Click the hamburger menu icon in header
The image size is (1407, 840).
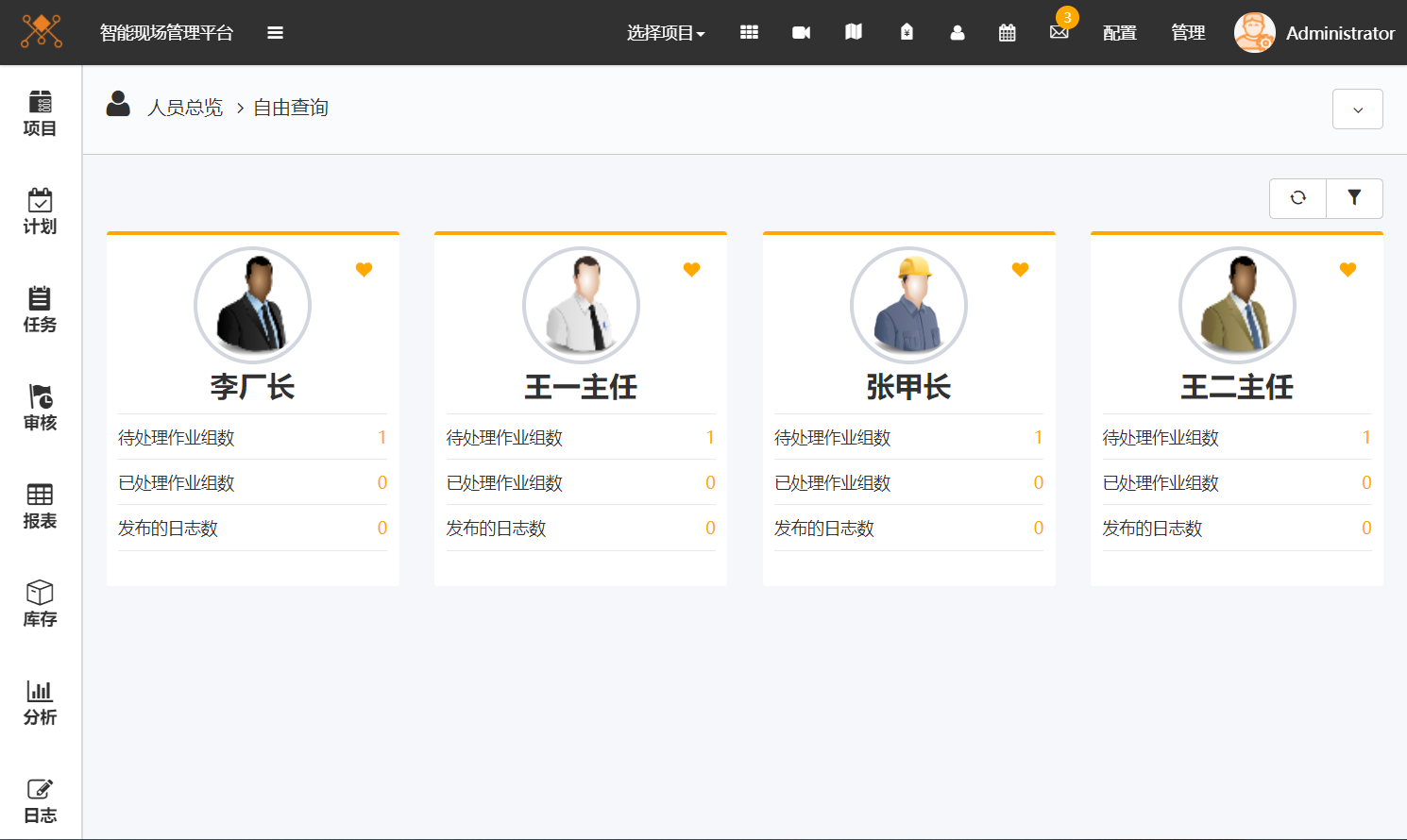tap(275, 33)
